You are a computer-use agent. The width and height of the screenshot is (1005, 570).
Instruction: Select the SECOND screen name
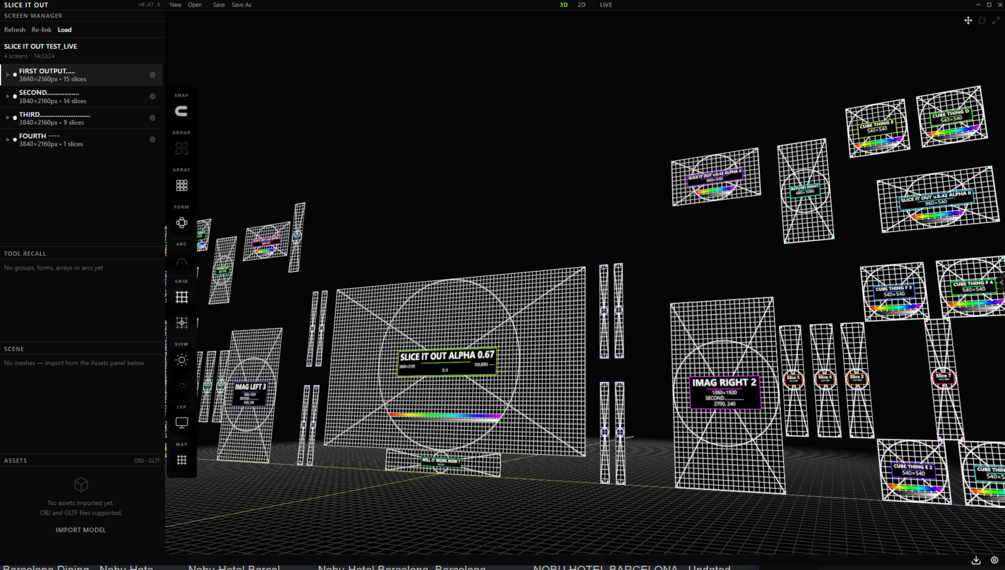[x=49, y=92]
